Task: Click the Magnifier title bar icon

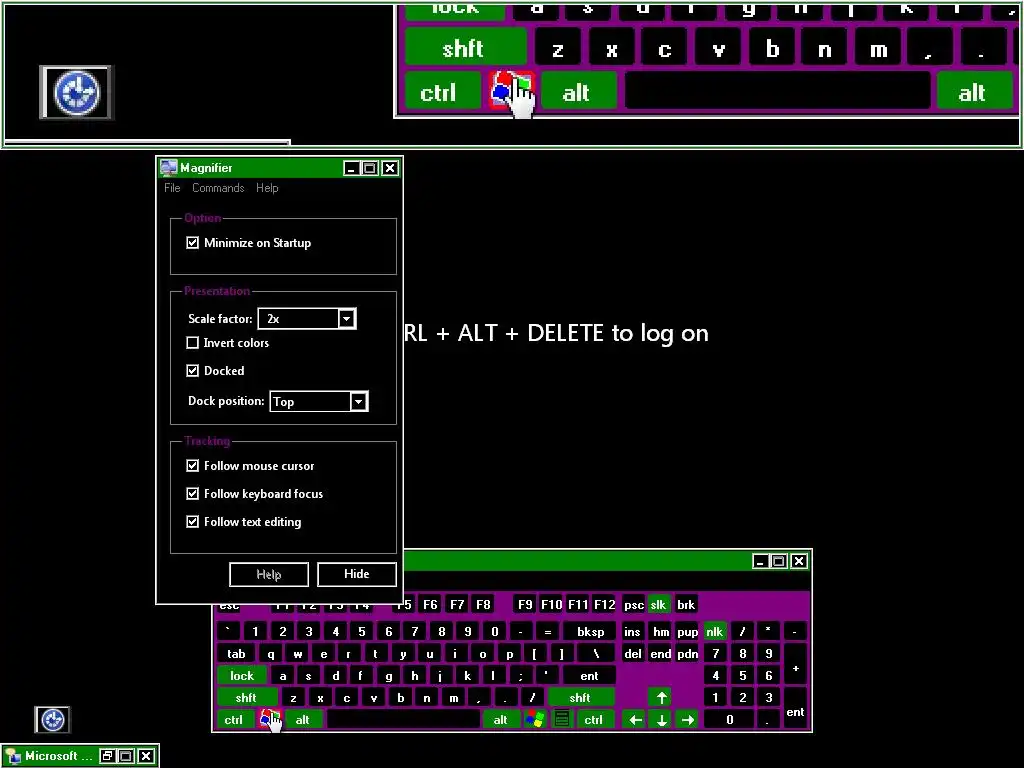Action: (x=168, y=168)
